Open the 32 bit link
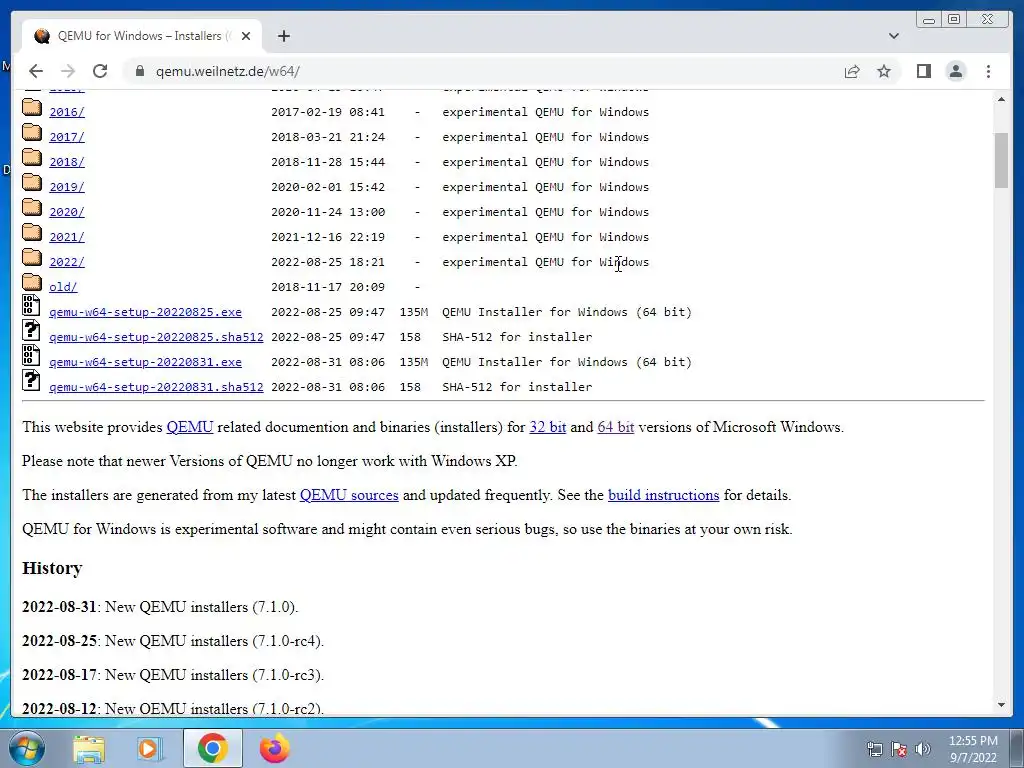This screenshot has height=768, width=1024. (x=547, y=427)
